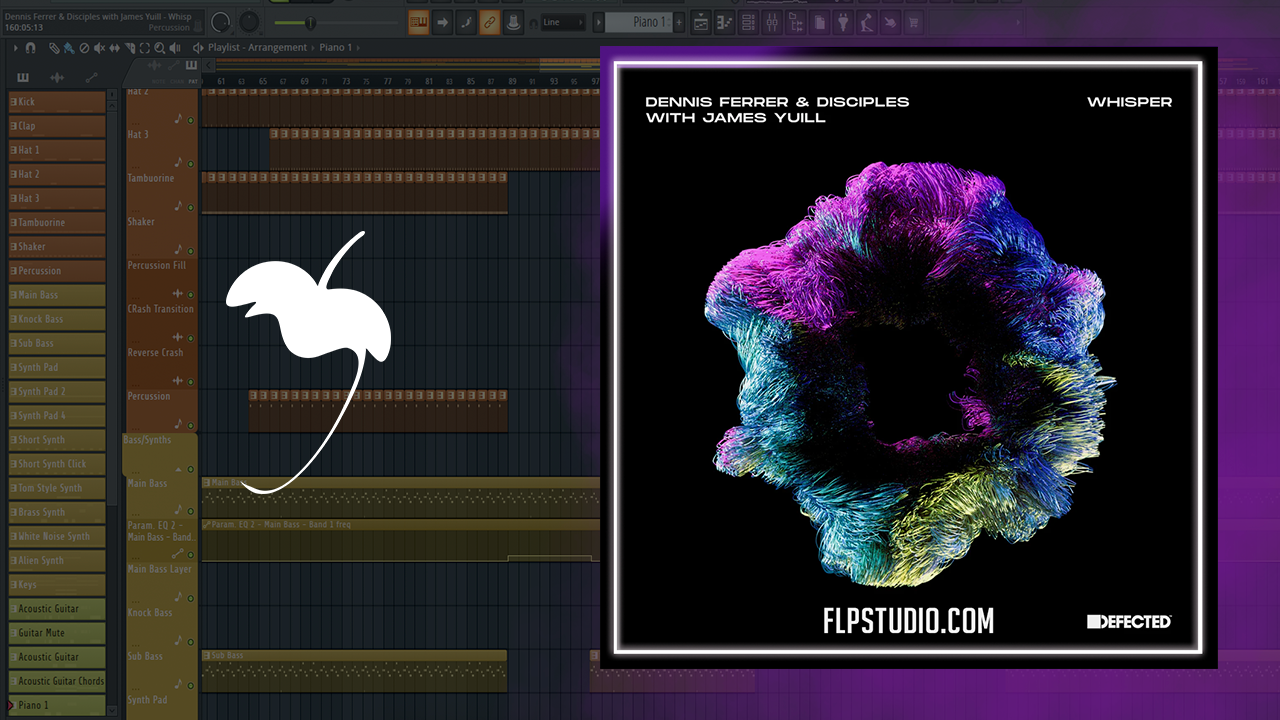
Task: Expand the playlist options menu arrow
Action: 14,47
